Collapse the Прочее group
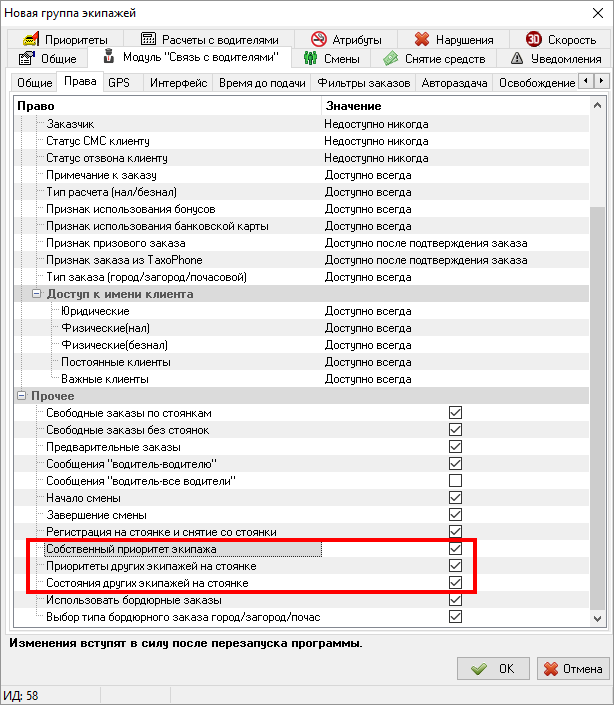The height and width of the screenshot is (705, 614). [21, 396]
